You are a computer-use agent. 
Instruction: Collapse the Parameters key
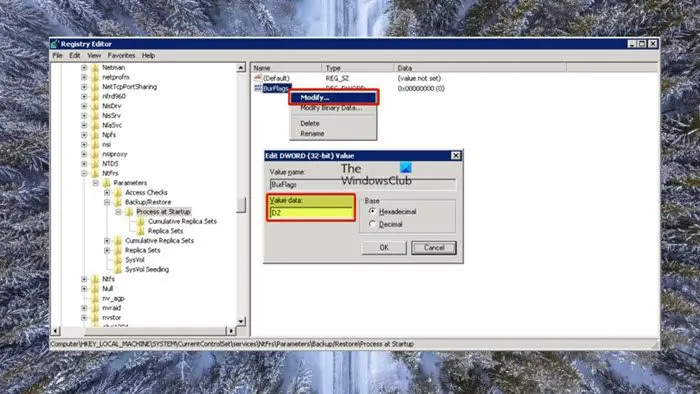pyautogui.click(x=96, y=183)
